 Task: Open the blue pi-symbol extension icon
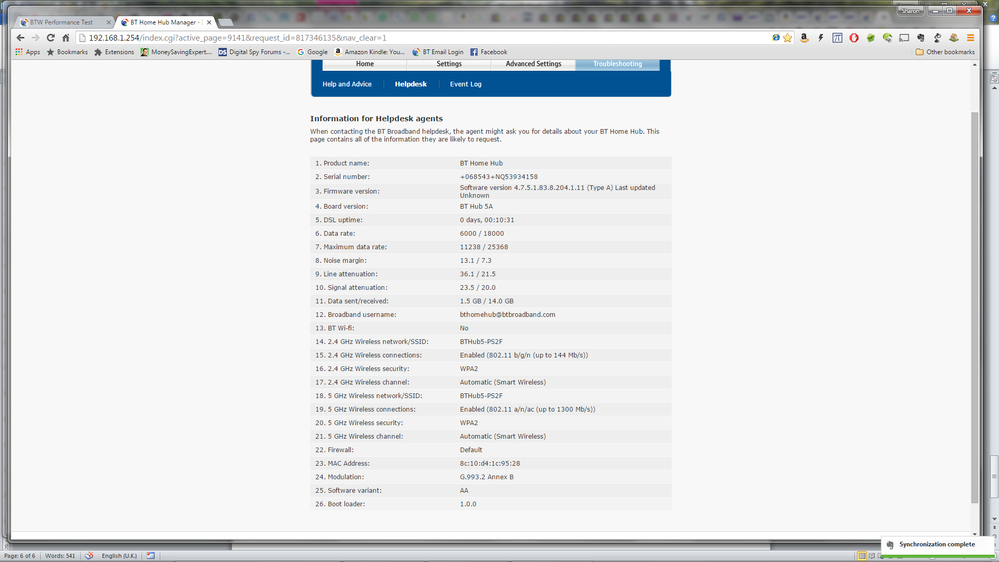[837, 38]
